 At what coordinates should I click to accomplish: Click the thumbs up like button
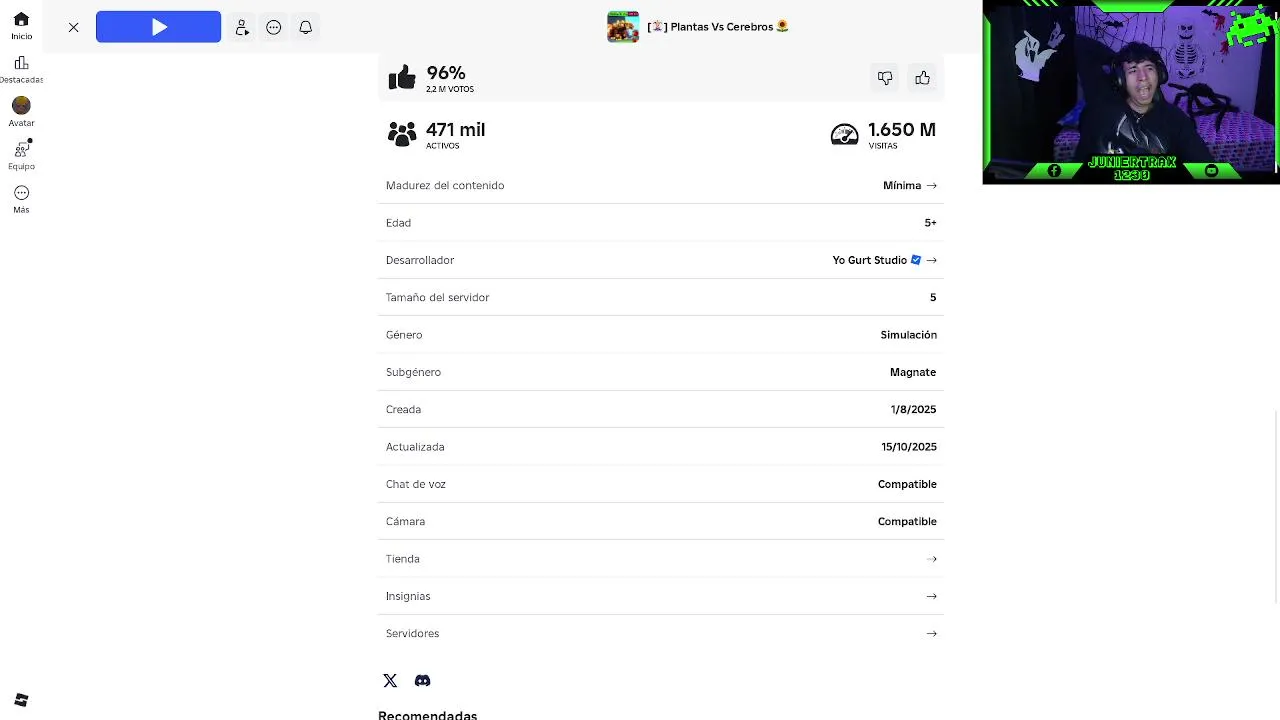tap(922, 77)
